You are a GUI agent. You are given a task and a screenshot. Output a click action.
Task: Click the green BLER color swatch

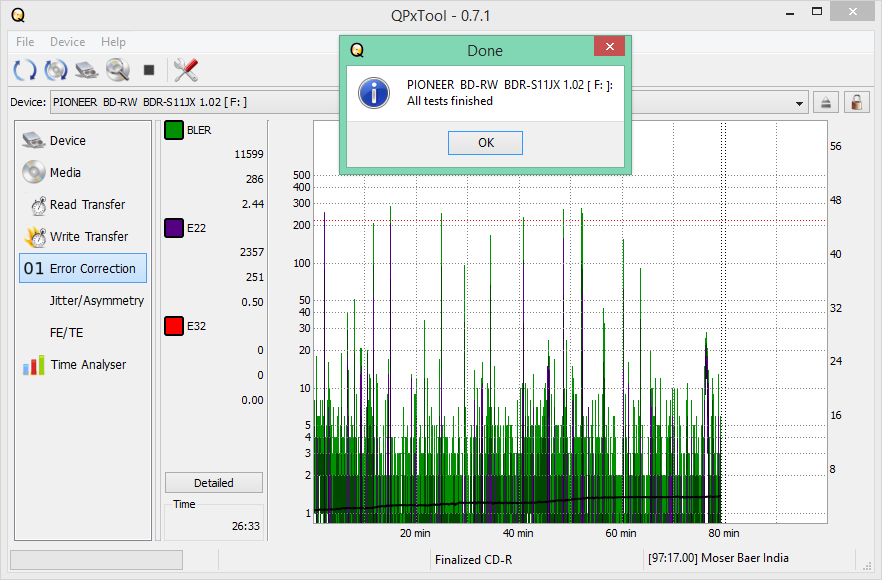point(174,130)
